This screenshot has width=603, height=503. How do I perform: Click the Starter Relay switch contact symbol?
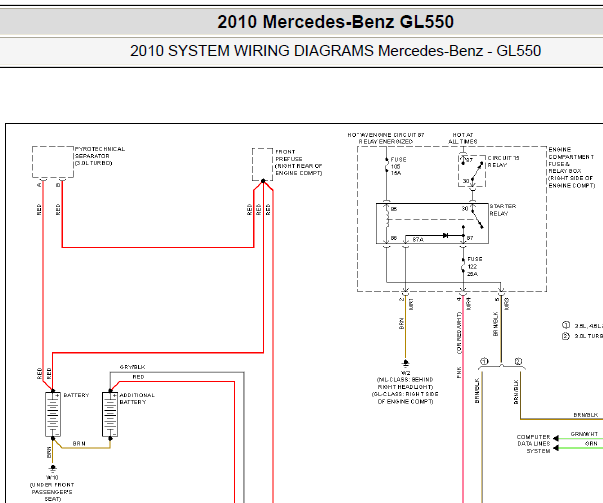tap(477, 218)
